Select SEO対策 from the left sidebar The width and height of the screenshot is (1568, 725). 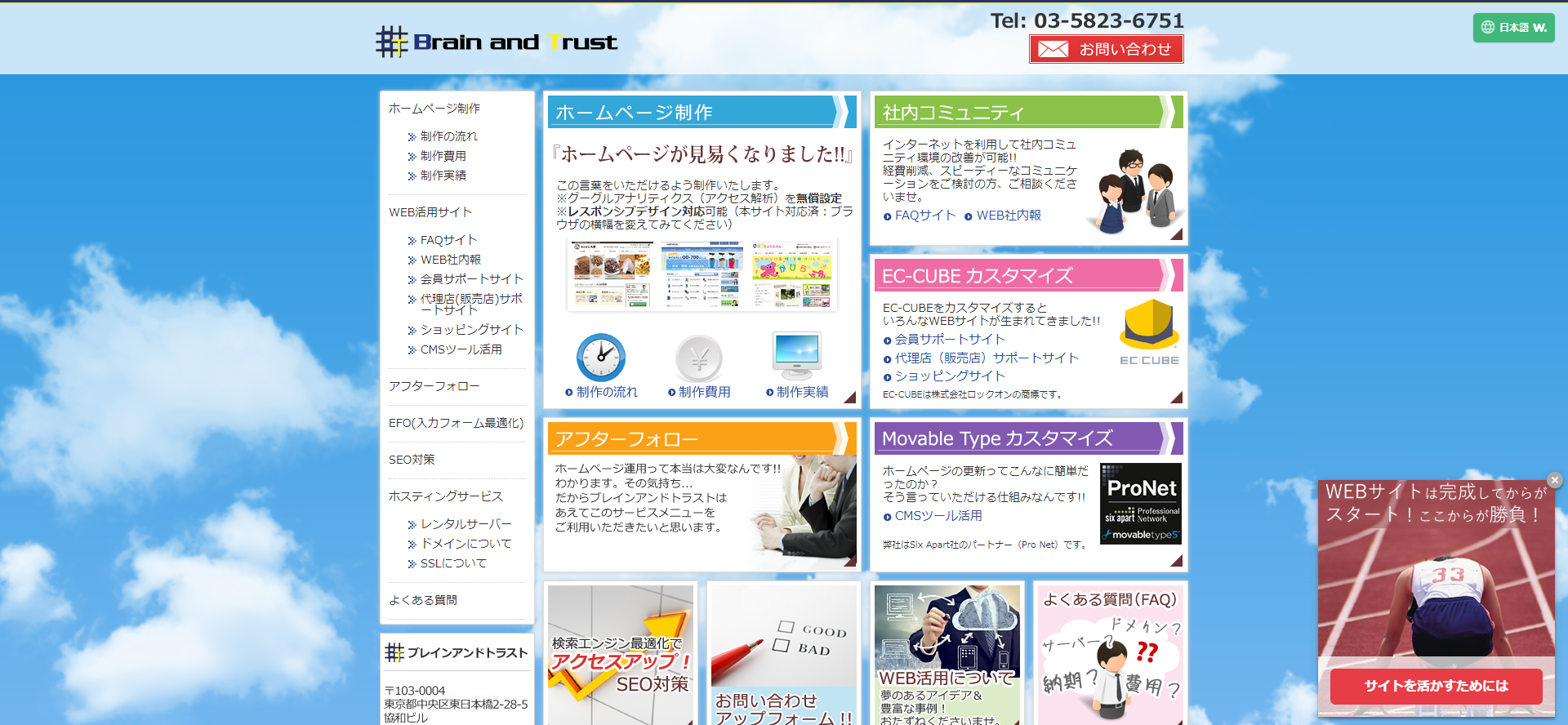point(412,460)
